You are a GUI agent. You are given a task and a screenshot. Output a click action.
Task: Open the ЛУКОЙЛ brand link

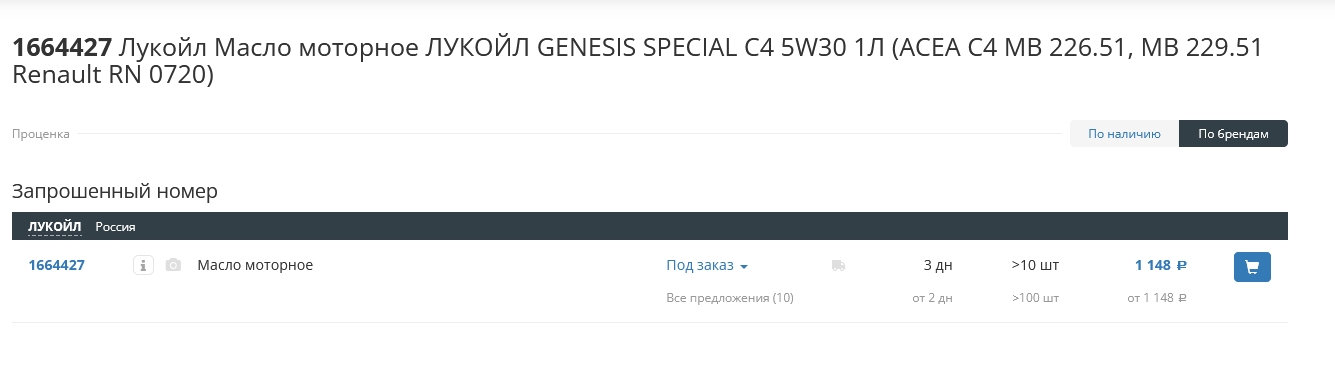point(55,227)
